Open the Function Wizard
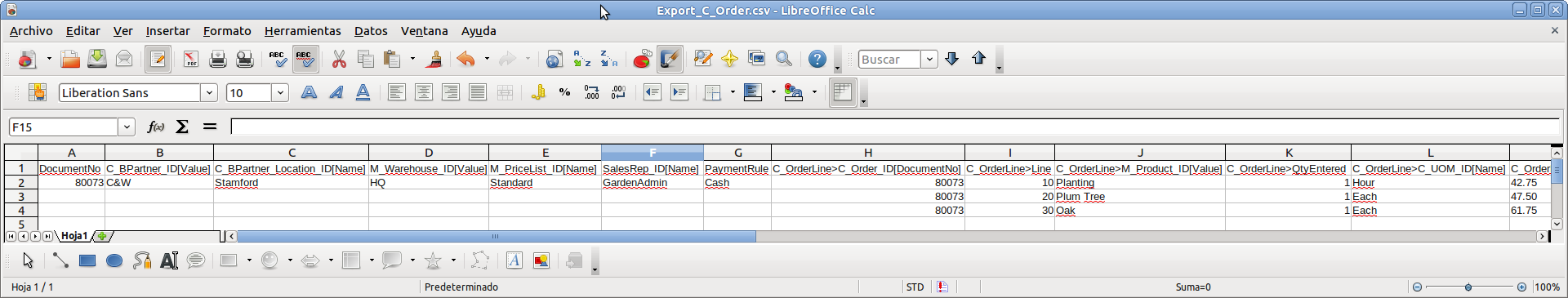Screen dimensions: 1568x298 155,127
